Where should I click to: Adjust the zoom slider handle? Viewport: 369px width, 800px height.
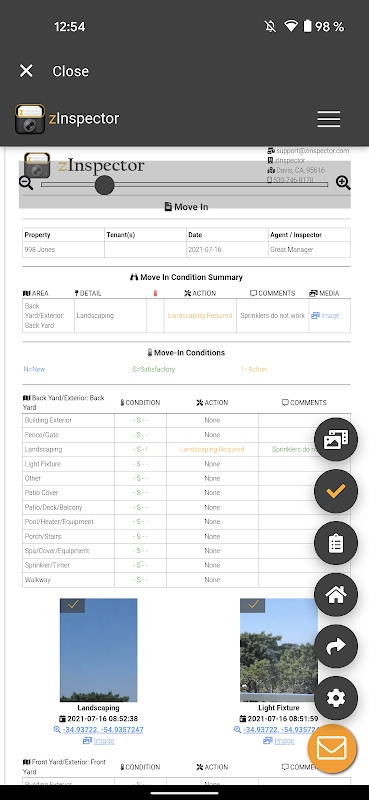[x=104, y=185]
